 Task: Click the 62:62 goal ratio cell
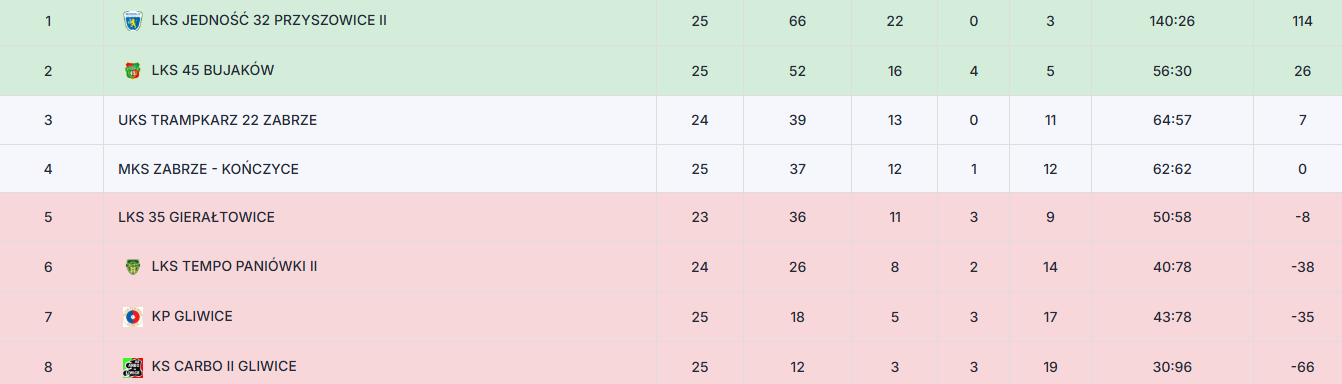1172,169
